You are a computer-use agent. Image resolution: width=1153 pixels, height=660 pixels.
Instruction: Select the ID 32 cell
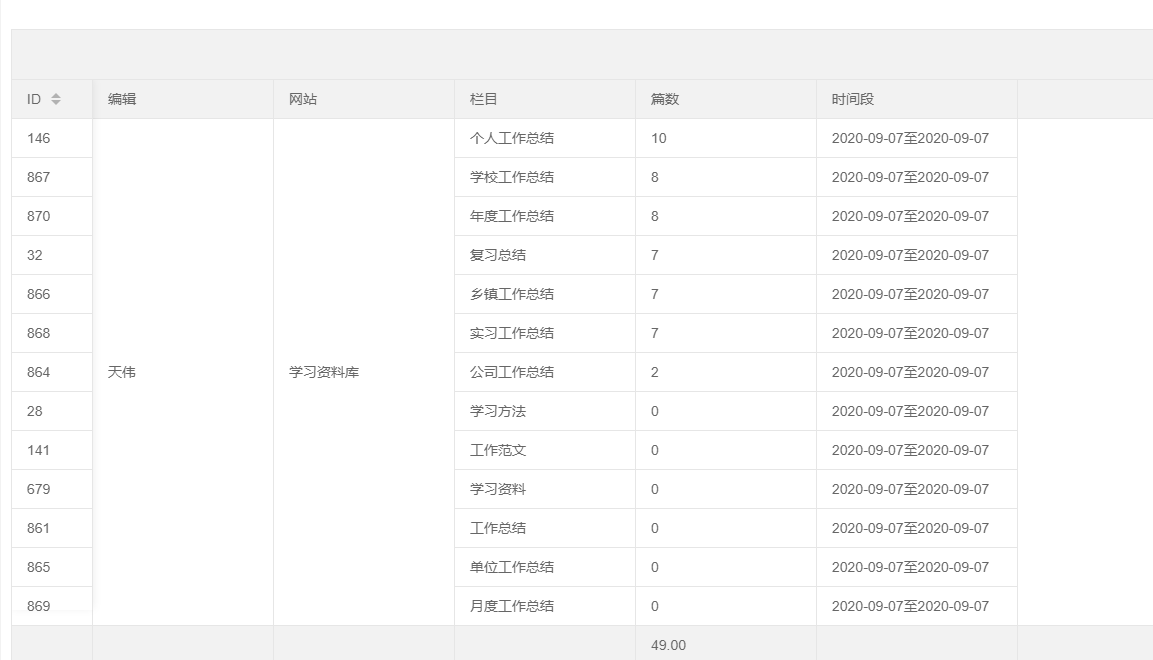click(35, 255)
